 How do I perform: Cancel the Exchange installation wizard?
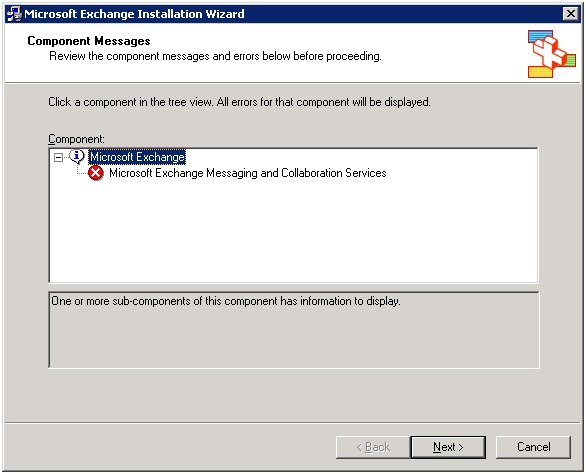click(x=533, y=447)
